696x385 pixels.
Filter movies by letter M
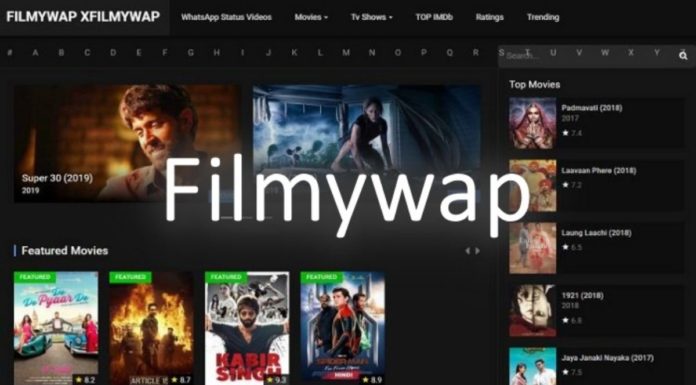[346, 52]
